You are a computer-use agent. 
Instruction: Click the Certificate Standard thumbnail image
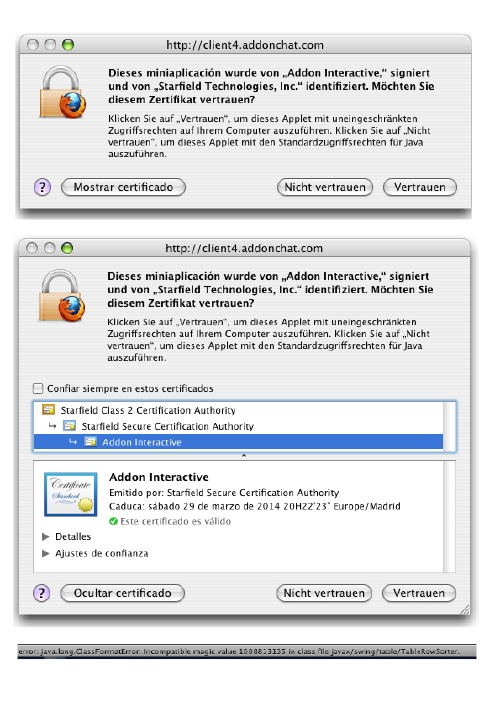click(x=71, y=494)
